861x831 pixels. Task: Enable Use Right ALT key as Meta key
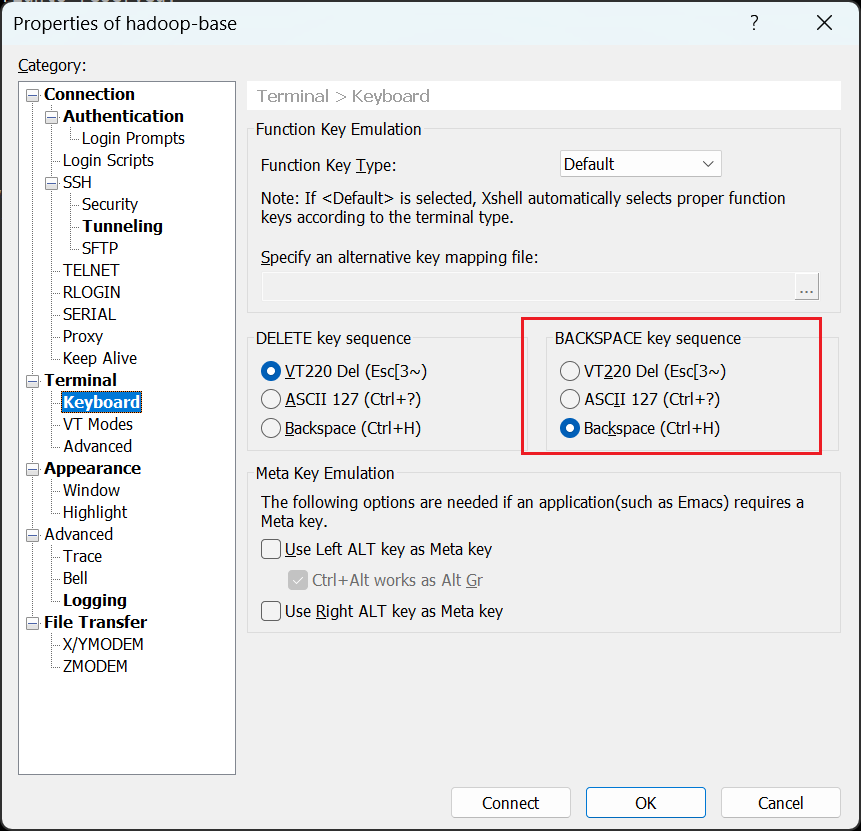pos(382,611)
